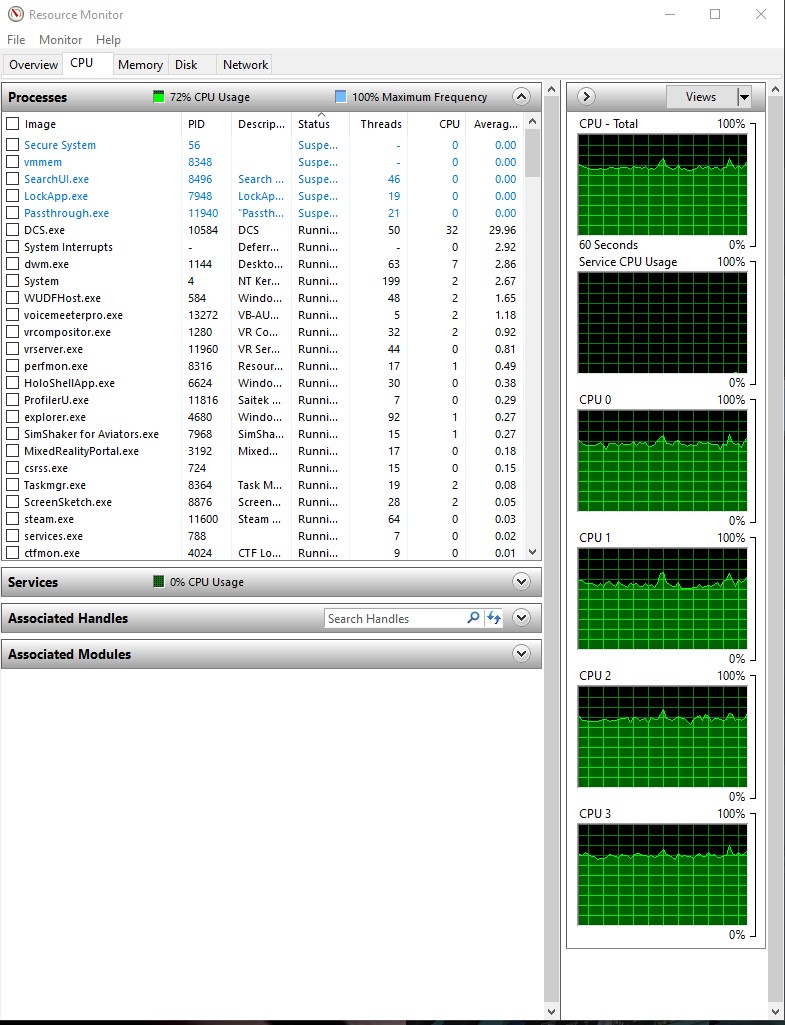Click the Service CPU Usage graph
This screenshot has width=785, height=1025.
(662, 323)
